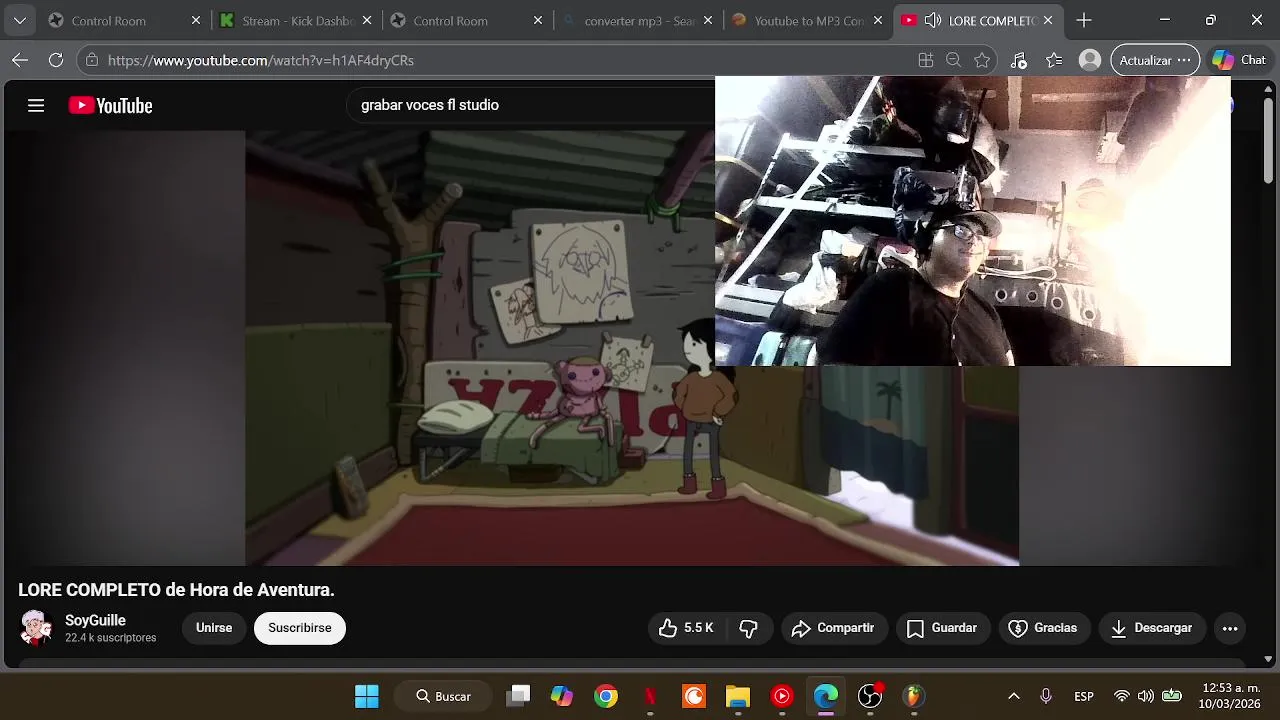Open the browser profile avatar
Screen dimensions: 1280x720
point(1090,60)
